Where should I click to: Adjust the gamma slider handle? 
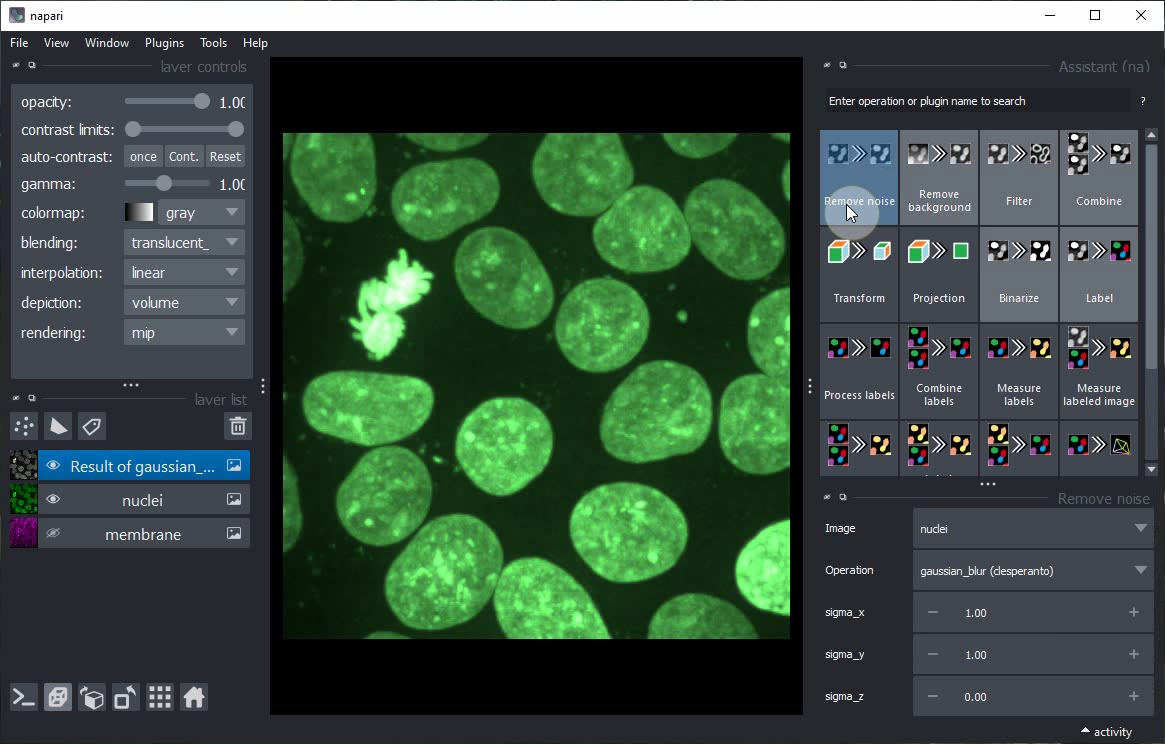coord(164,184)
